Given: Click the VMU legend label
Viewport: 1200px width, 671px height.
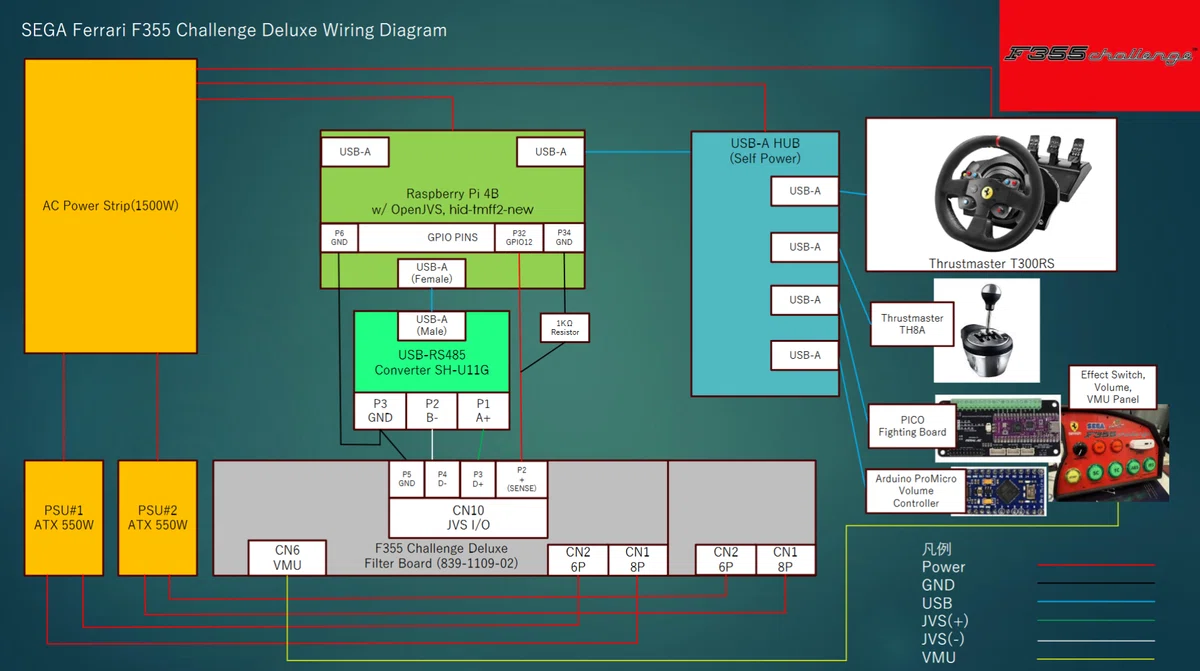Looking at the screenshot, I should tap(939, 657).
